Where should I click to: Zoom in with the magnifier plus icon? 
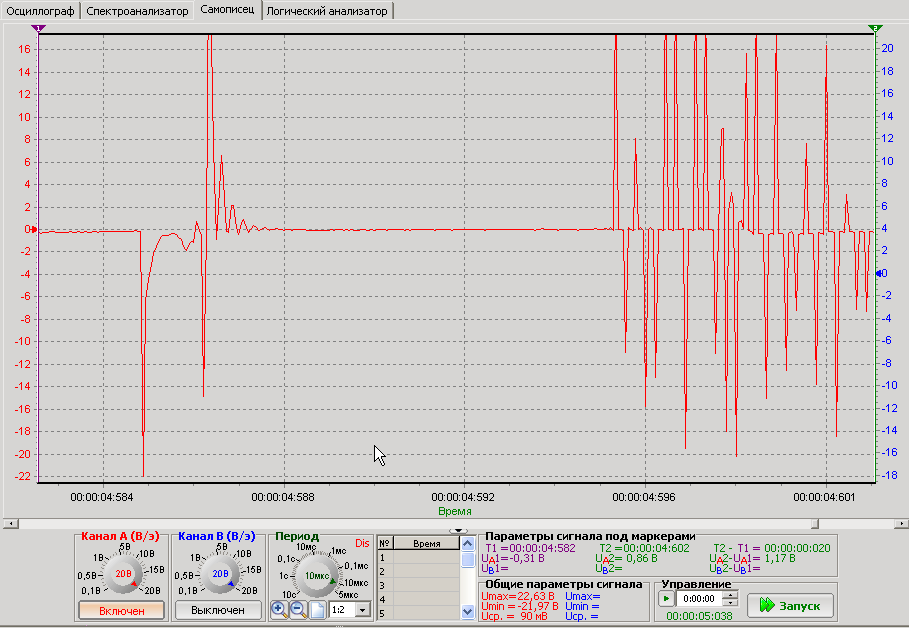pyautogui.click(x=279, y=609)
